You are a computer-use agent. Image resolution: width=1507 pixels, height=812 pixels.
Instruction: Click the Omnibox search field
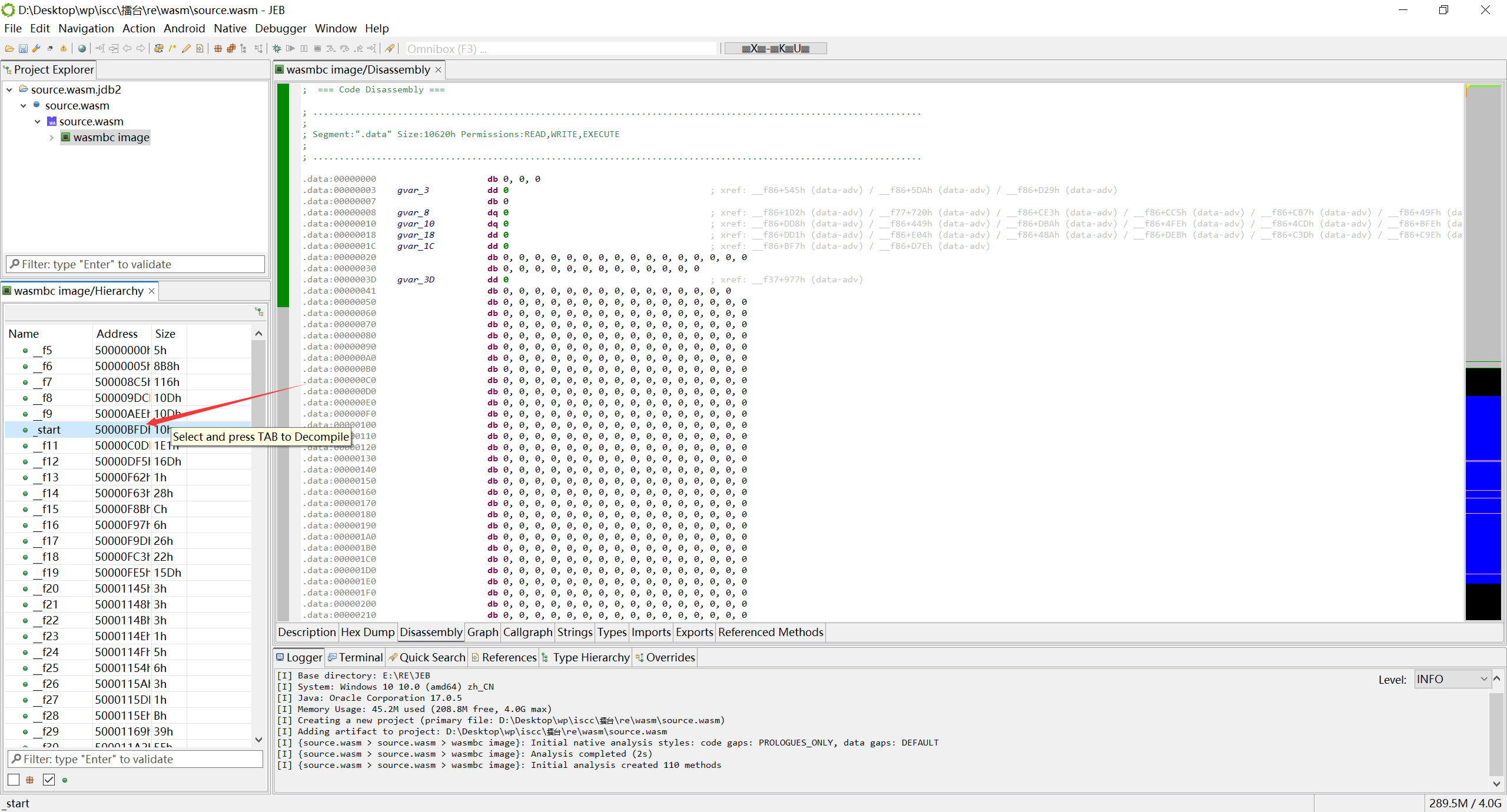559,49
